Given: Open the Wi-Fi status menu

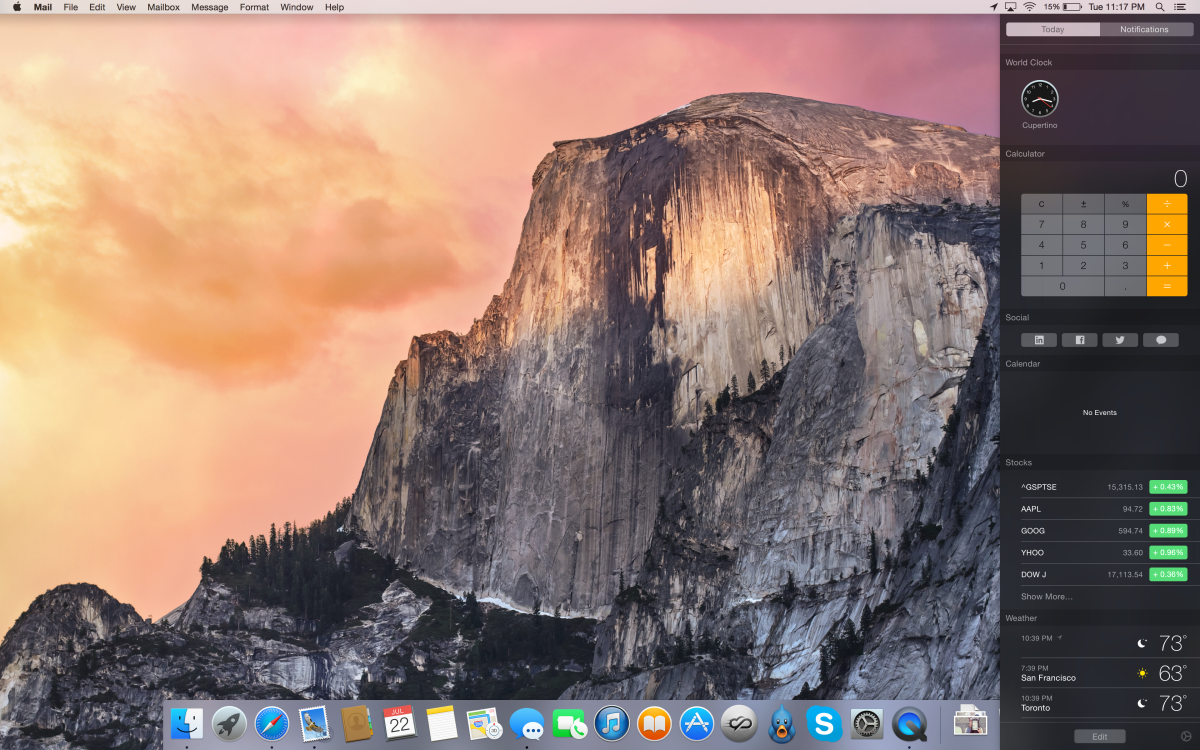Looking at the screenshot, I should [1029, 7].
